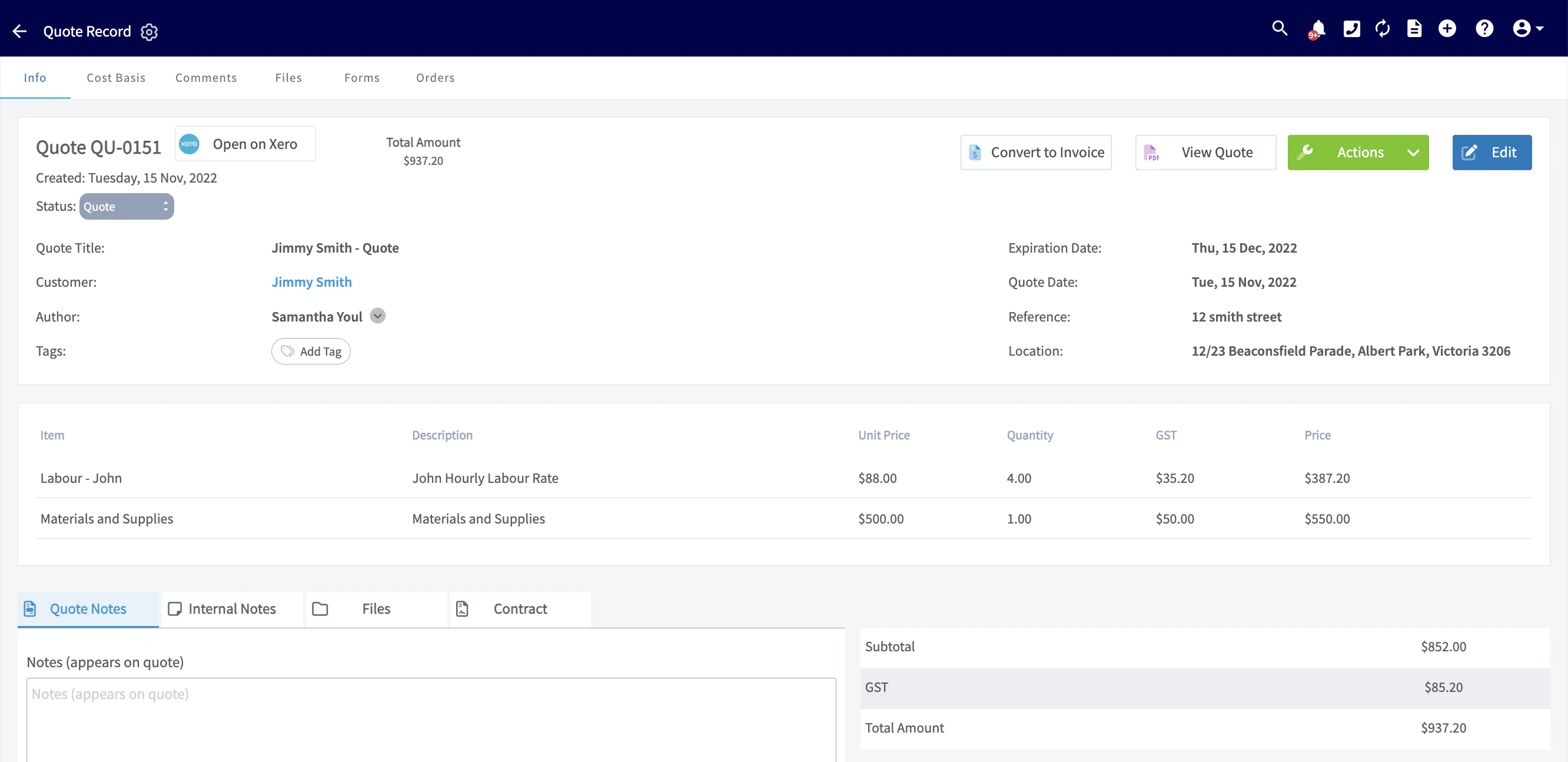Click the Total Amount $937.20 at top

[x=423, y=160]
